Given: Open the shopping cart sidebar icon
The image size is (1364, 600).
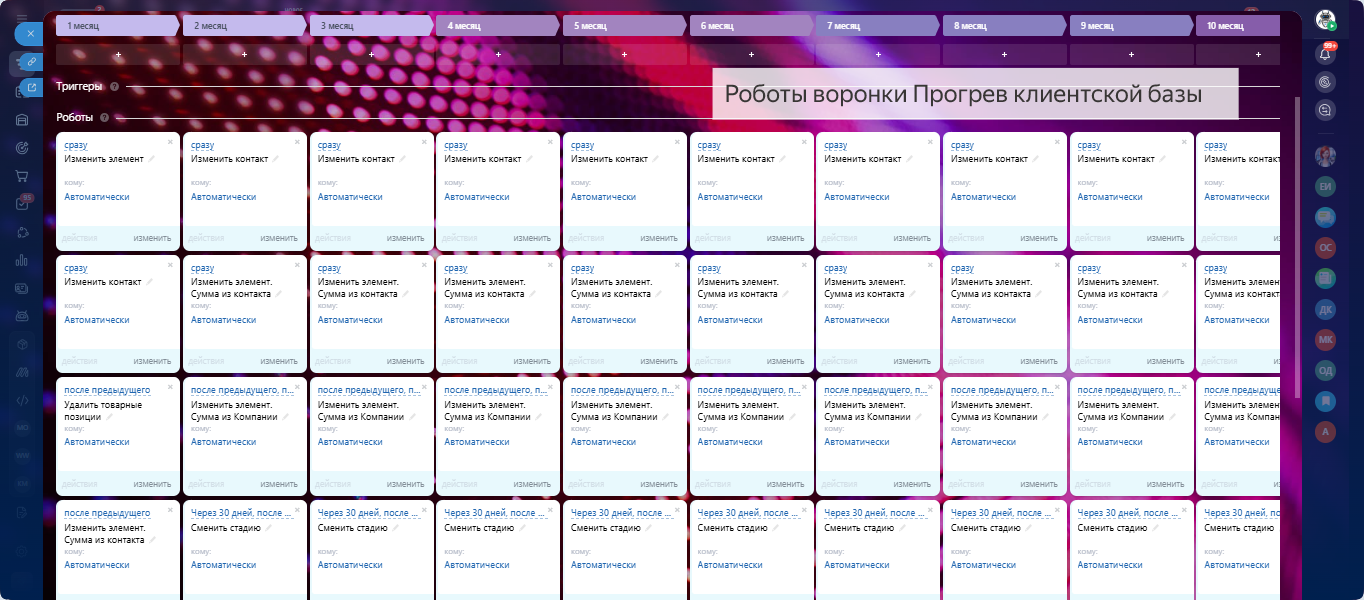Looking at the screenshot, I should coord(22,176).
